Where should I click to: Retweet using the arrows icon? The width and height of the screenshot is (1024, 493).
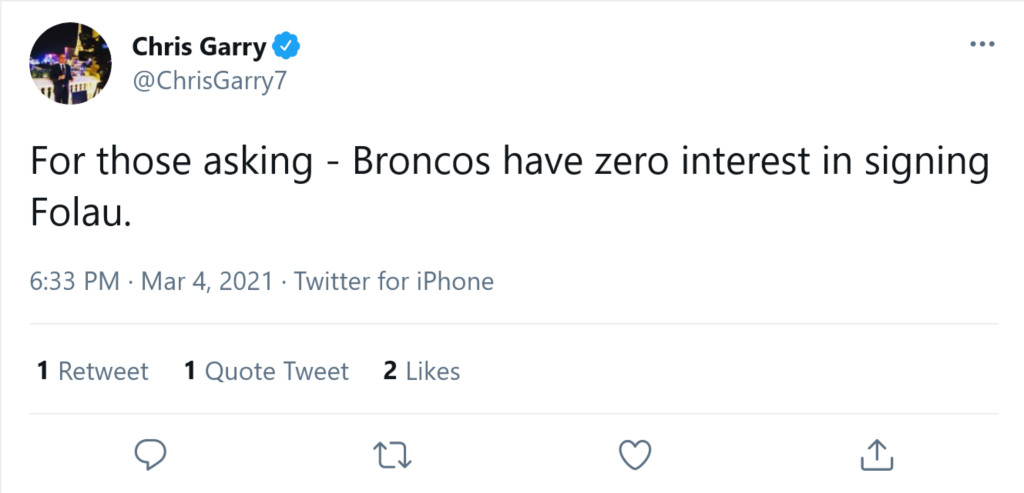click(392, 454)
